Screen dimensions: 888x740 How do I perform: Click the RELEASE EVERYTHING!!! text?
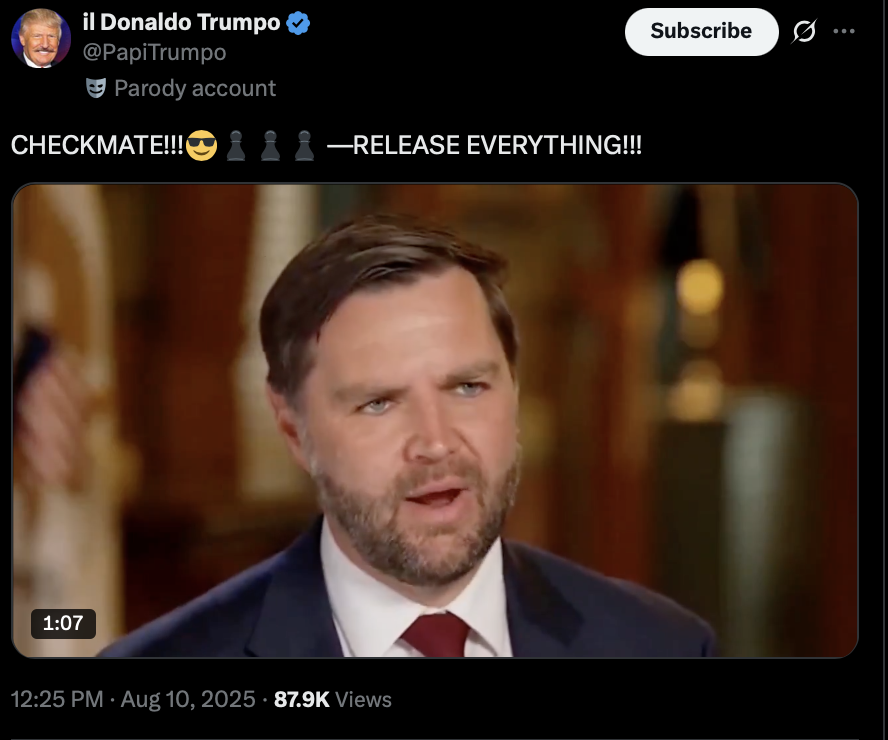[497, 146]
